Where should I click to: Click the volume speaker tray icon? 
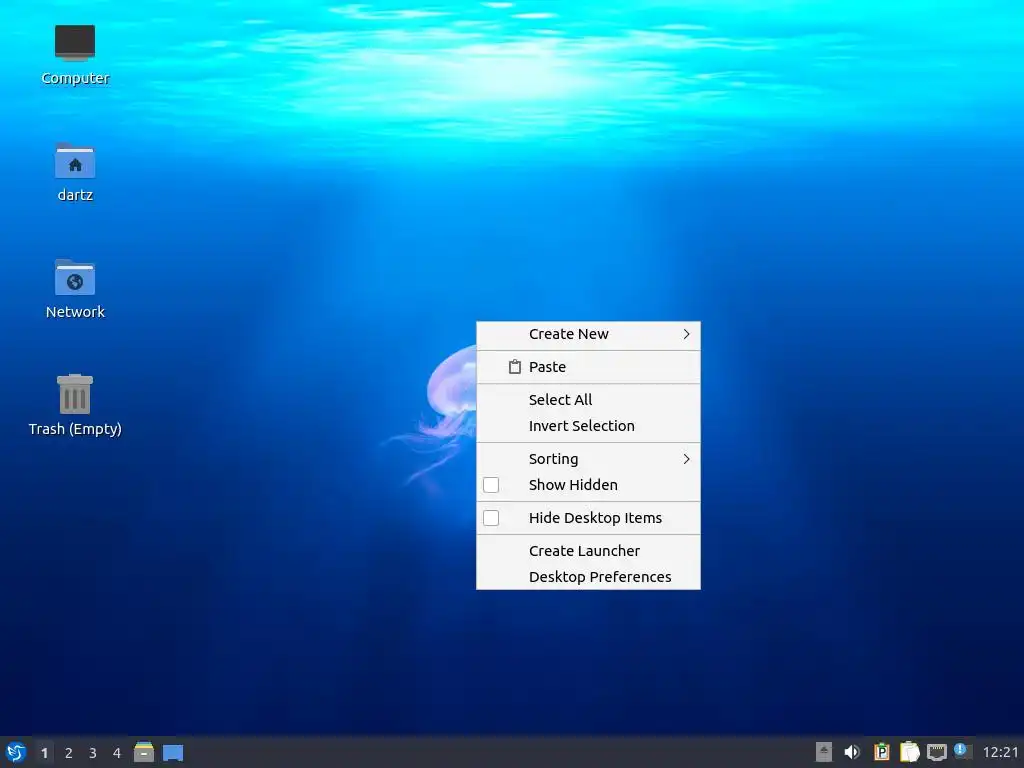click(852, 752)
